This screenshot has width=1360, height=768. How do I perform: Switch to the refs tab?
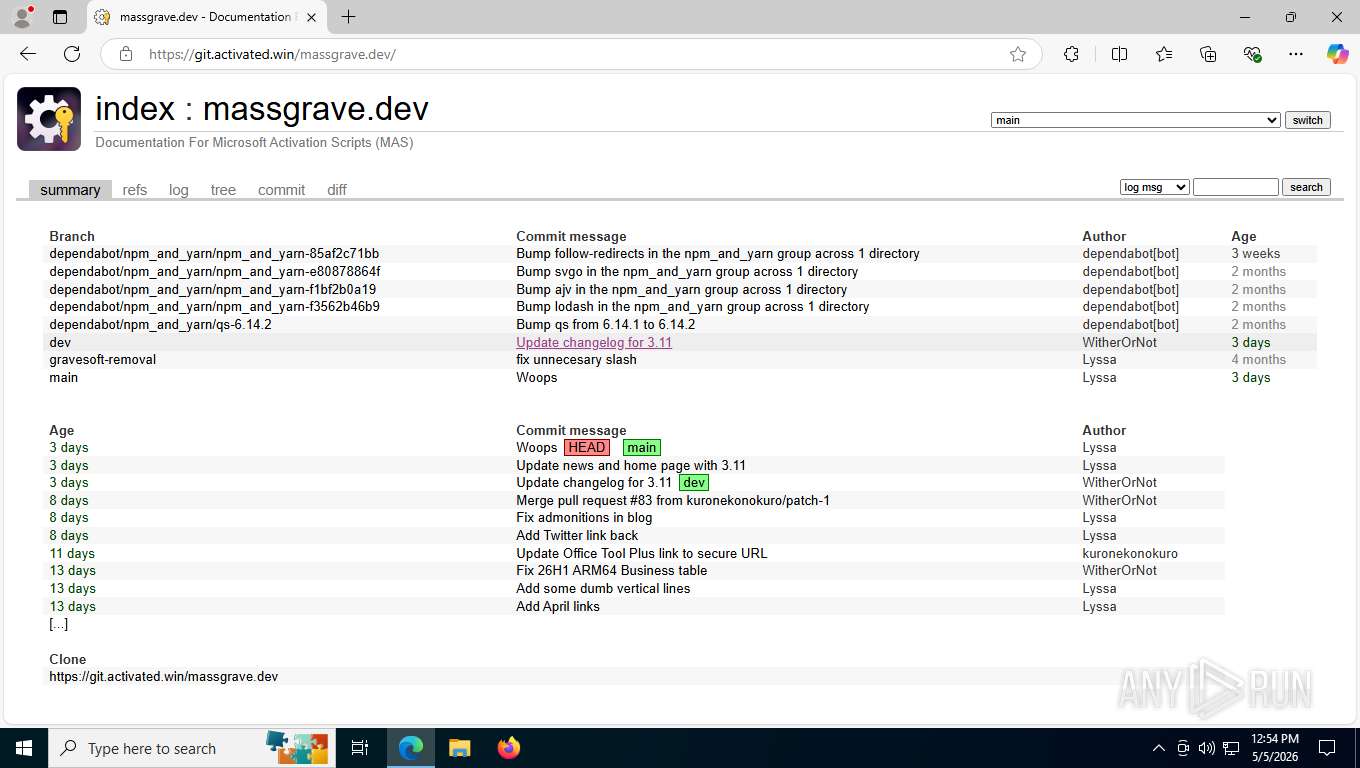click(135, 190)
